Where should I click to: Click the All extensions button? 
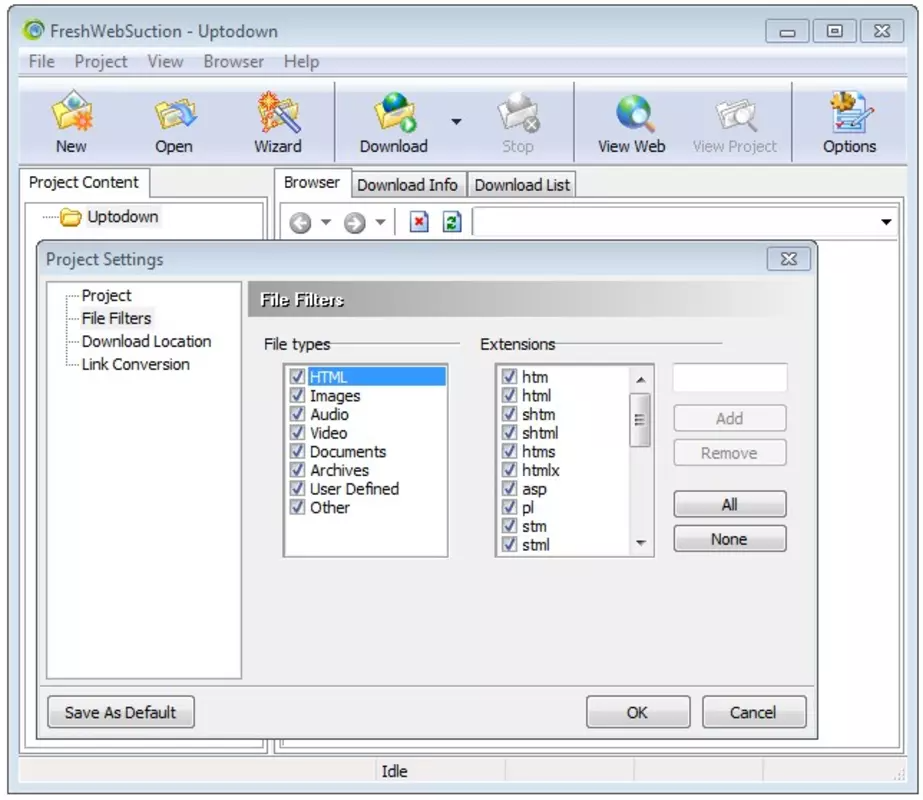[x=729, y=504]
